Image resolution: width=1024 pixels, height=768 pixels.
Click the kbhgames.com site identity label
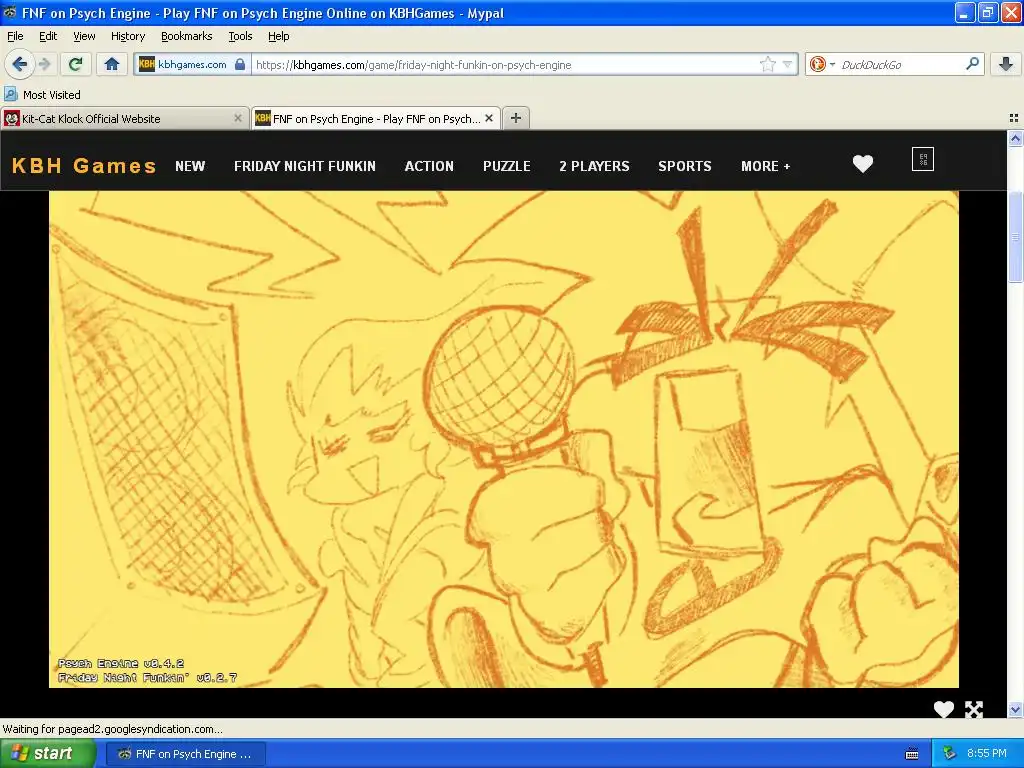(x=192, y=64)
